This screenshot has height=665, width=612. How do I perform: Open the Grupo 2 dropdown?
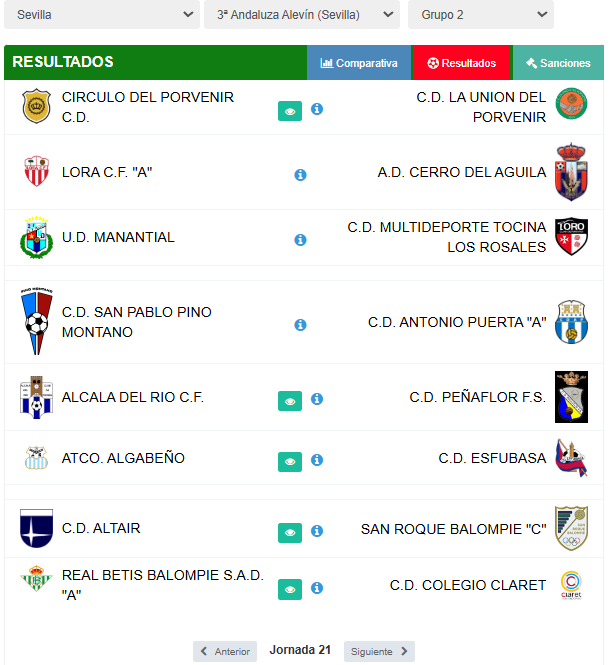pos(481,14)
